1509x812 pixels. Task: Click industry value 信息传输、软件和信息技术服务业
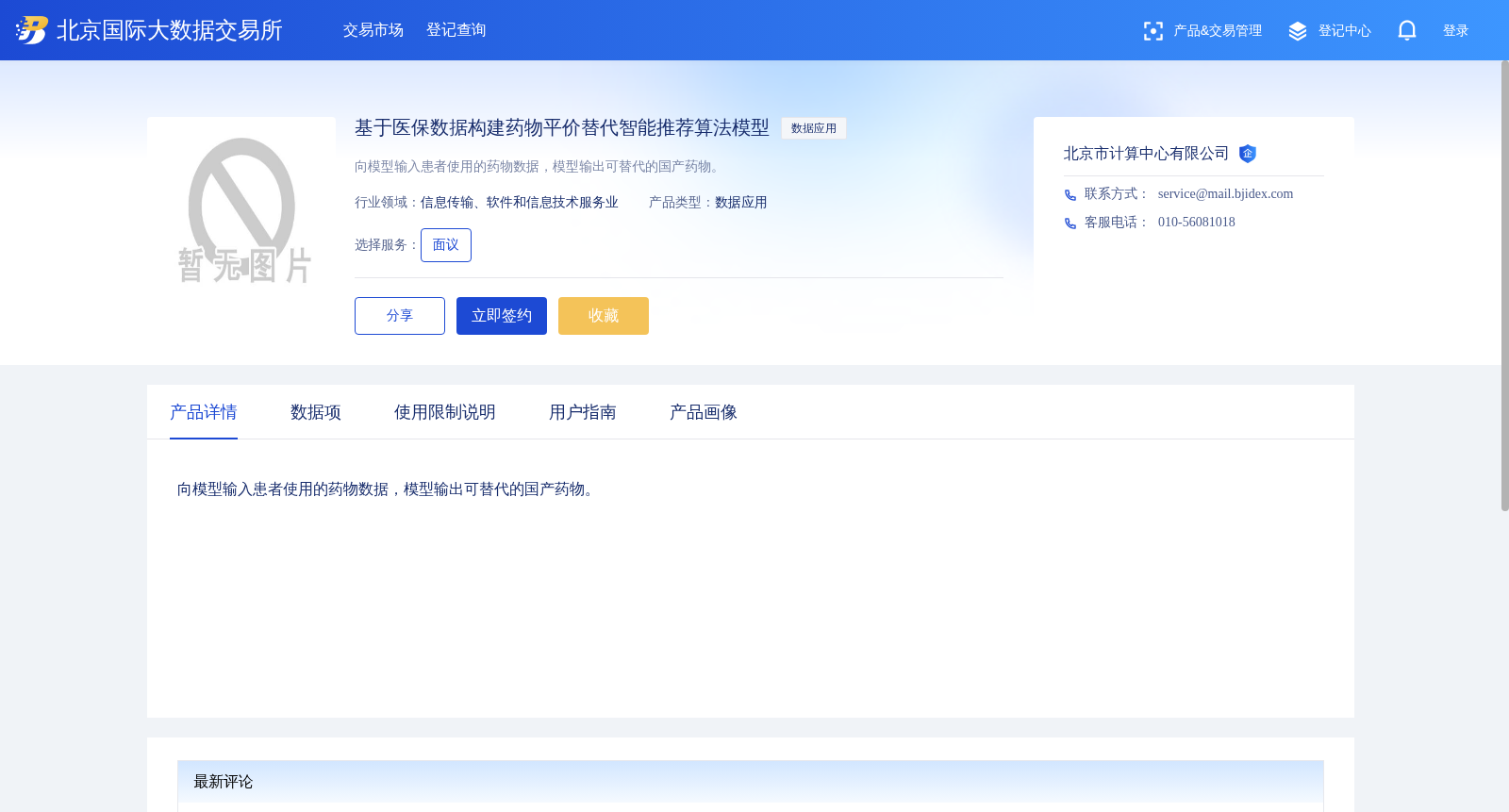point(520,203)
